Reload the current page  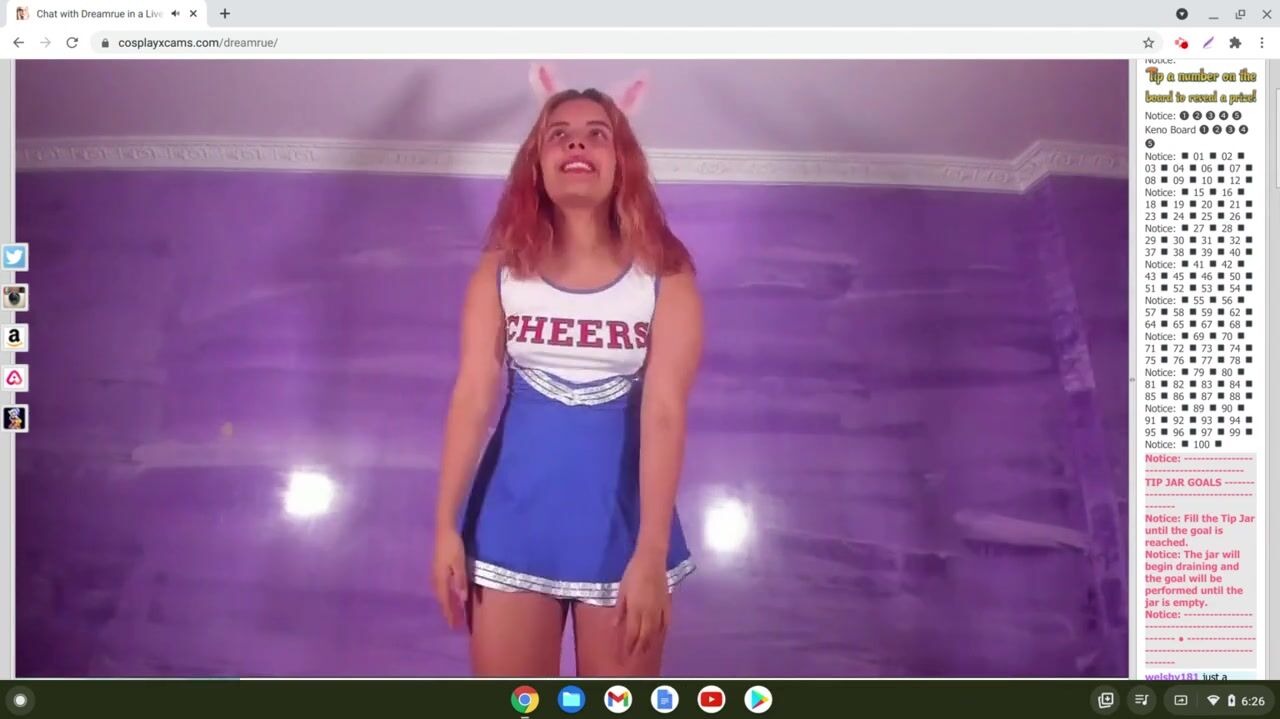pyautogui.click(x=72, y=43)
